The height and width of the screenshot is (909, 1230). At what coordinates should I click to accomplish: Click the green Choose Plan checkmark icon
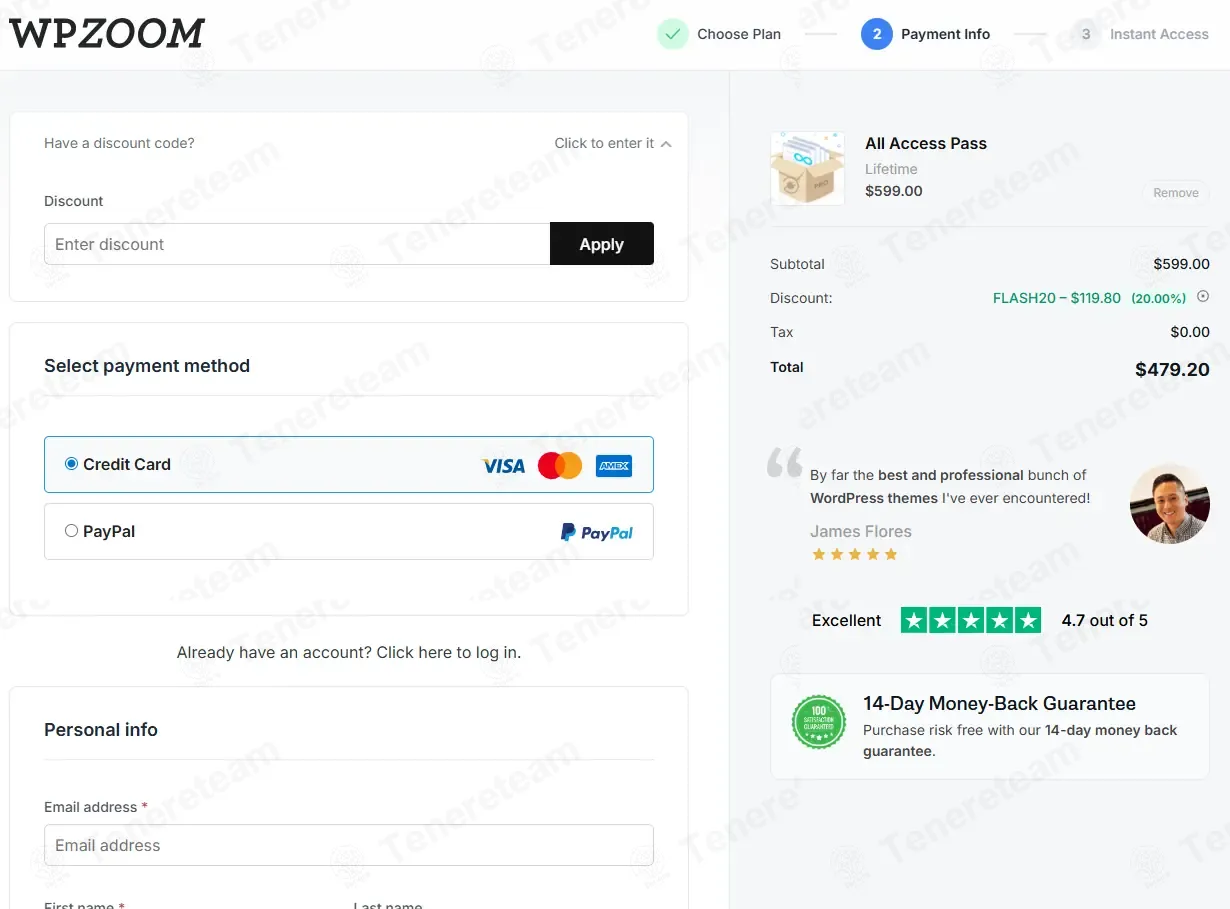pos(673,34)
